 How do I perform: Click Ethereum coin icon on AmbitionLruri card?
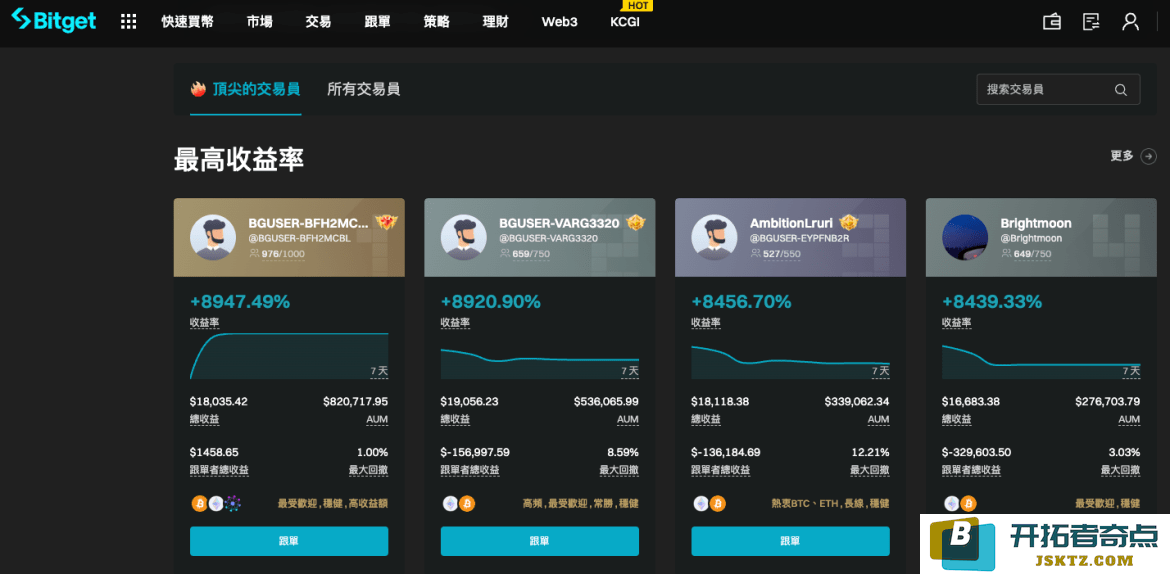pyautogui.click(x=701, y=504)
